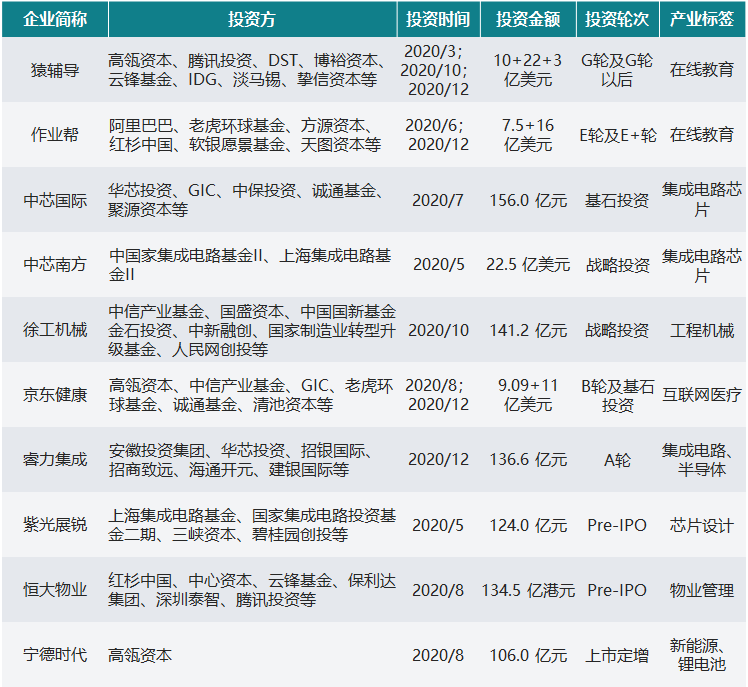The height and width of the screenshot is (687, 748).
Task: Click the 恒大物业 company name cell
Action: tap(55, 590)
